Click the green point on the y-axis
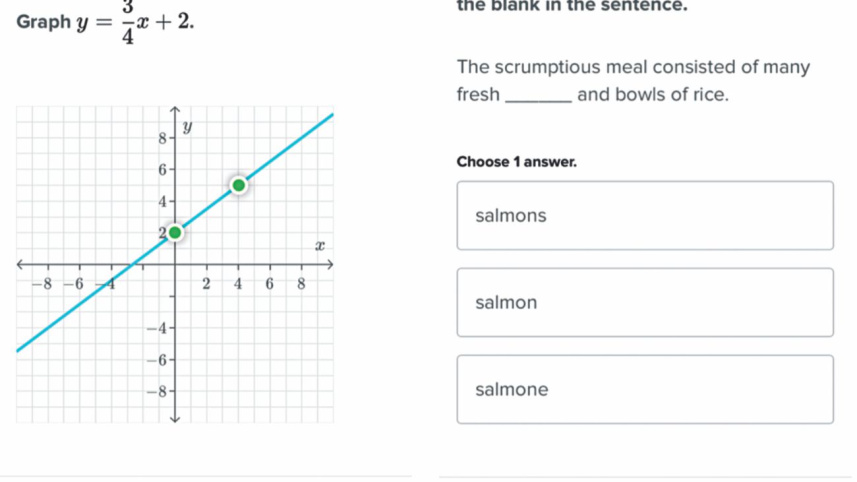The image size is (857, 482). (175, 233)
